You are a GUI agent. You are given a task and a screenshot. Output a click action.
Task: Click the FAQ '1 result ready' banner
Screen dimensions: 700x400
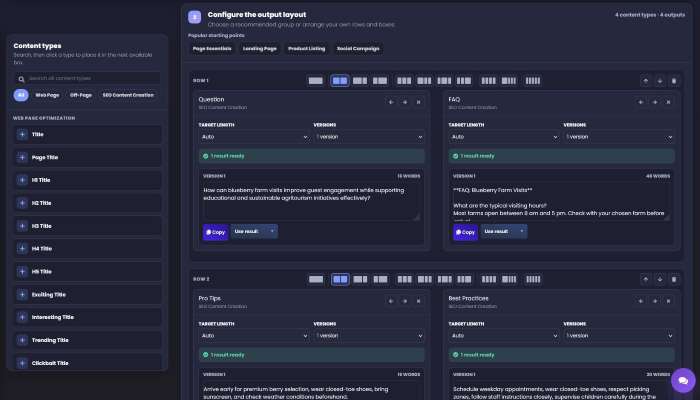click(x=562, y=156)
